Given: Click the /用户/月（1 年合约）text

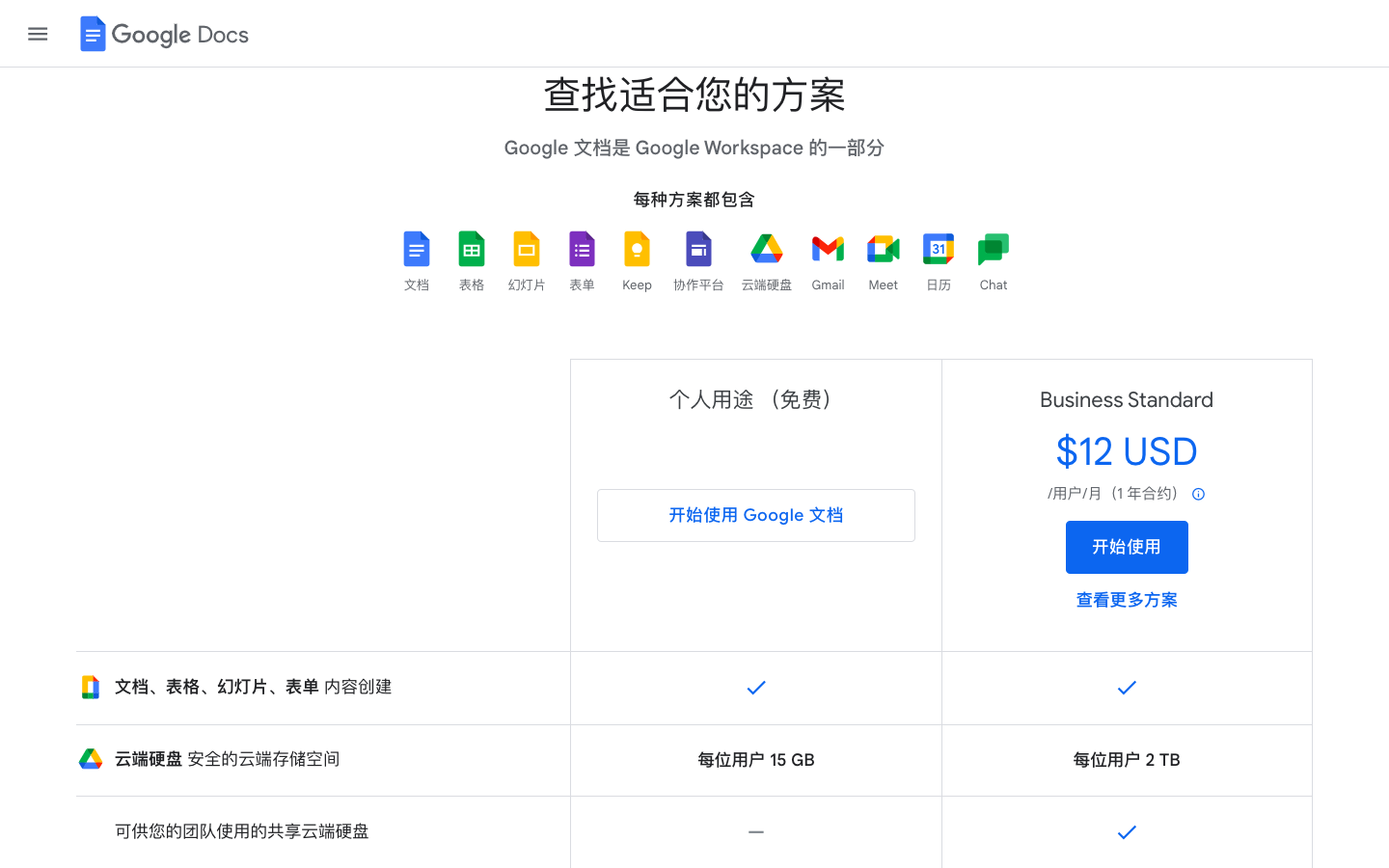Looking at the screenshot, I should coord(1115,494).
